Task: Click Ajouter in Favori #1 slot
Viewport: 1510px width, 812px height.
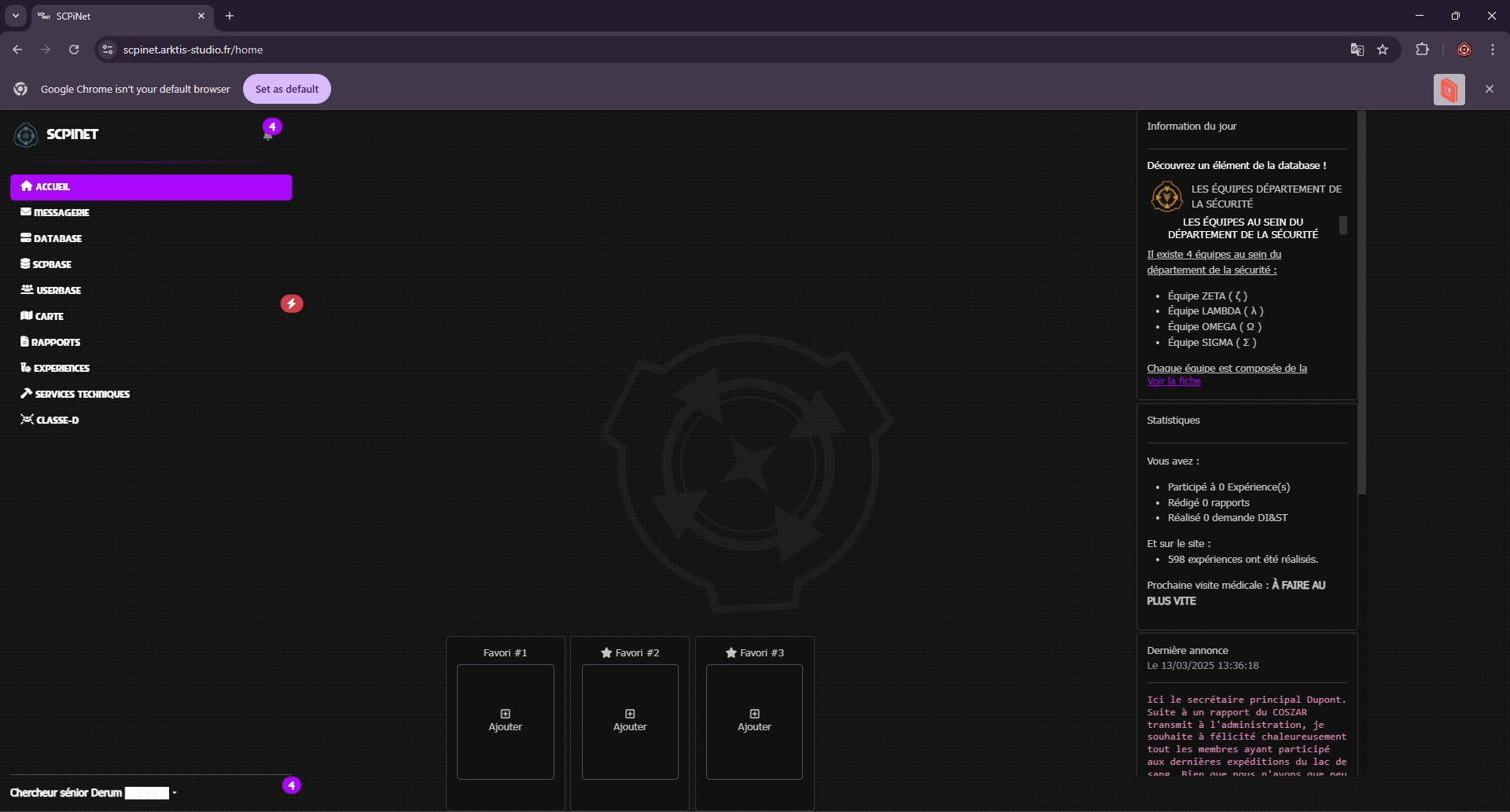Action: 505,721
